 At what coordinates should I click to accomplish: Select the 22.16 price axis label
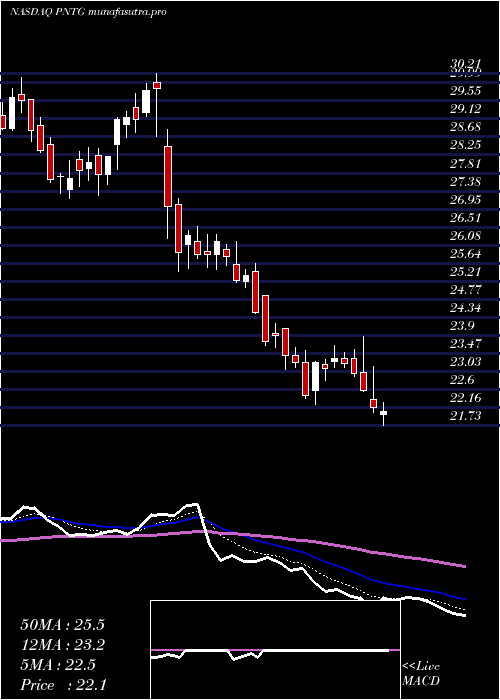(465, 398)
